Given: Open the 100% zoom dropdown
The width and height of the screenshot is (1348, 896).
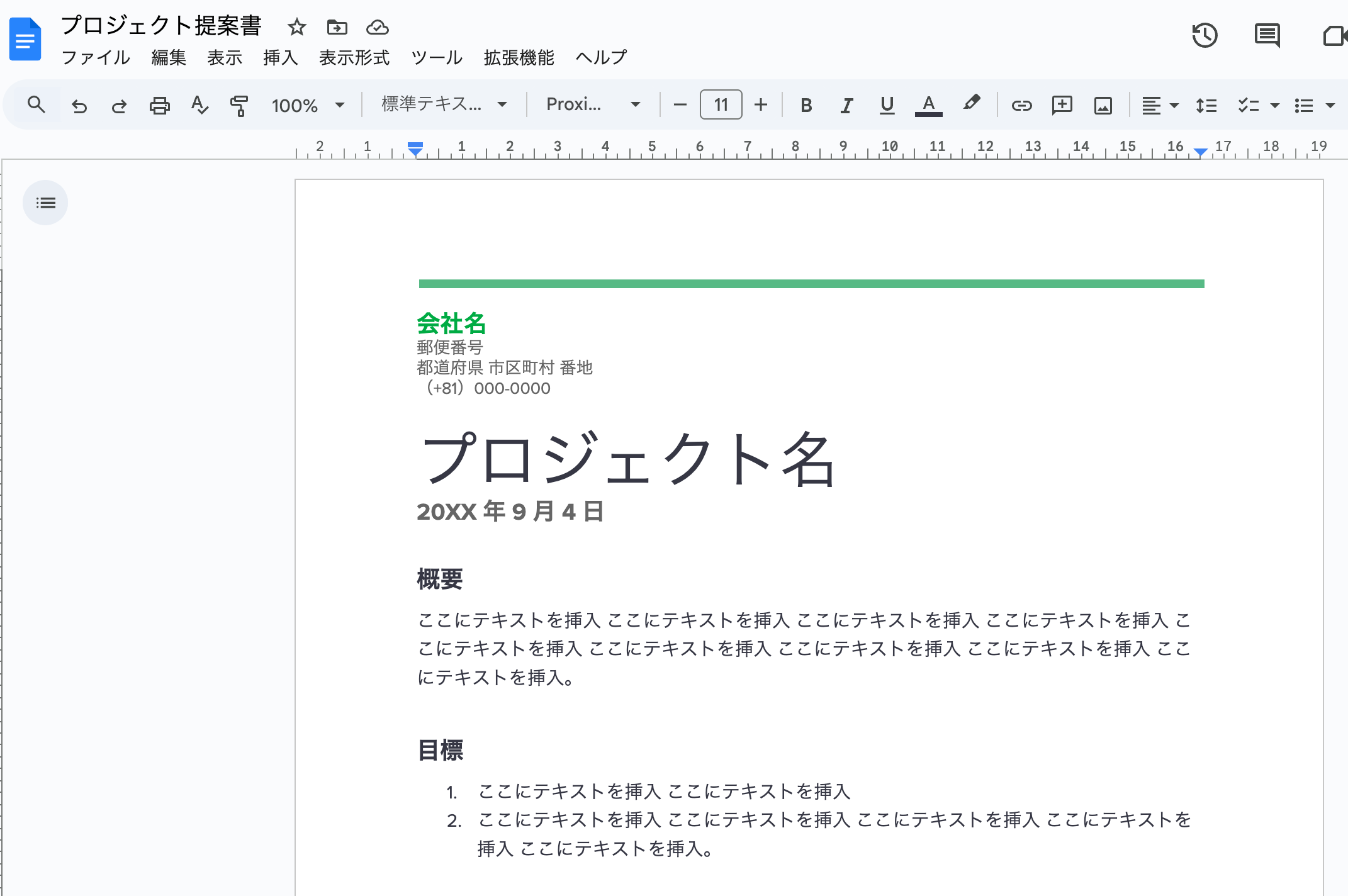Looking at the screenshot, I should pos(308,105).
